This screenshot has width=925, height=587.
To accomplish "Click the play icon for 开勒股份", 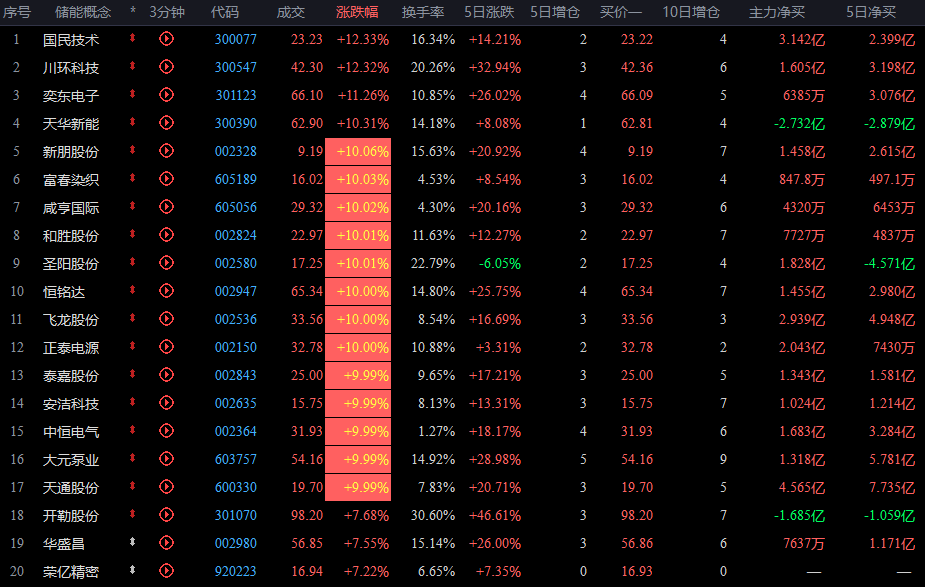I will (166, 515).
